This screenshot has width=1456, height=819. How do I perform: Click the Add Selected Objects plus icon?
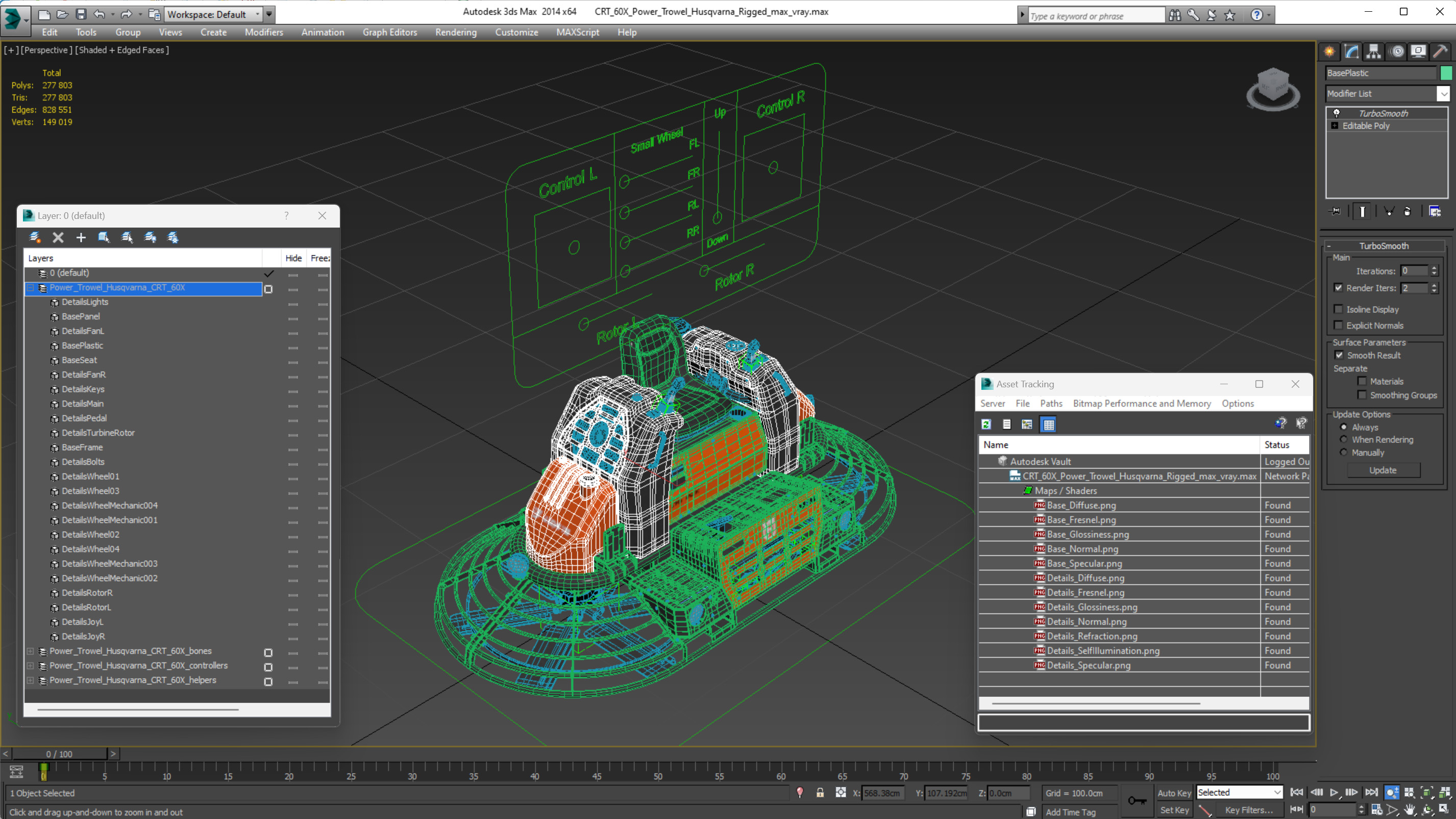point(81,237)
